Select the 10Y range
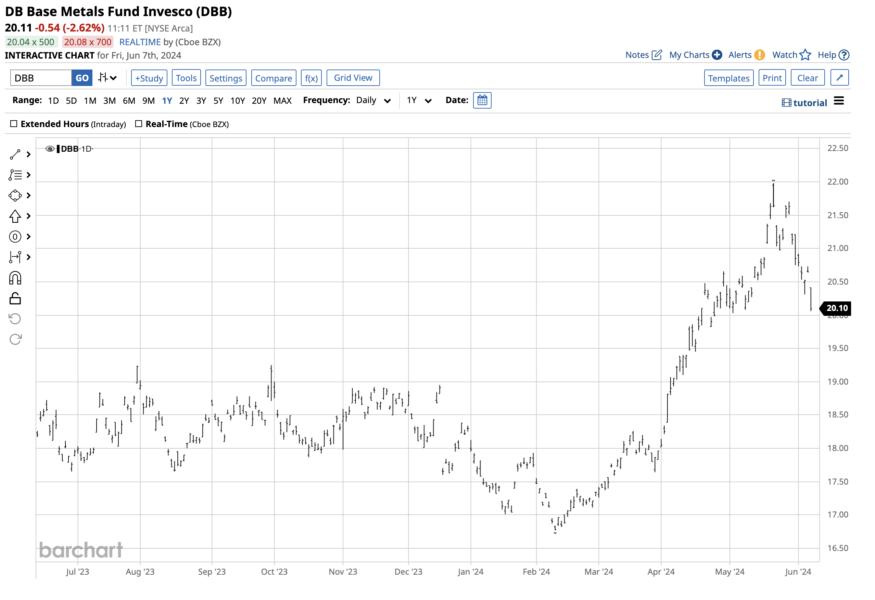875x600 pixels. pyautogui.click(x=238, y=101)
